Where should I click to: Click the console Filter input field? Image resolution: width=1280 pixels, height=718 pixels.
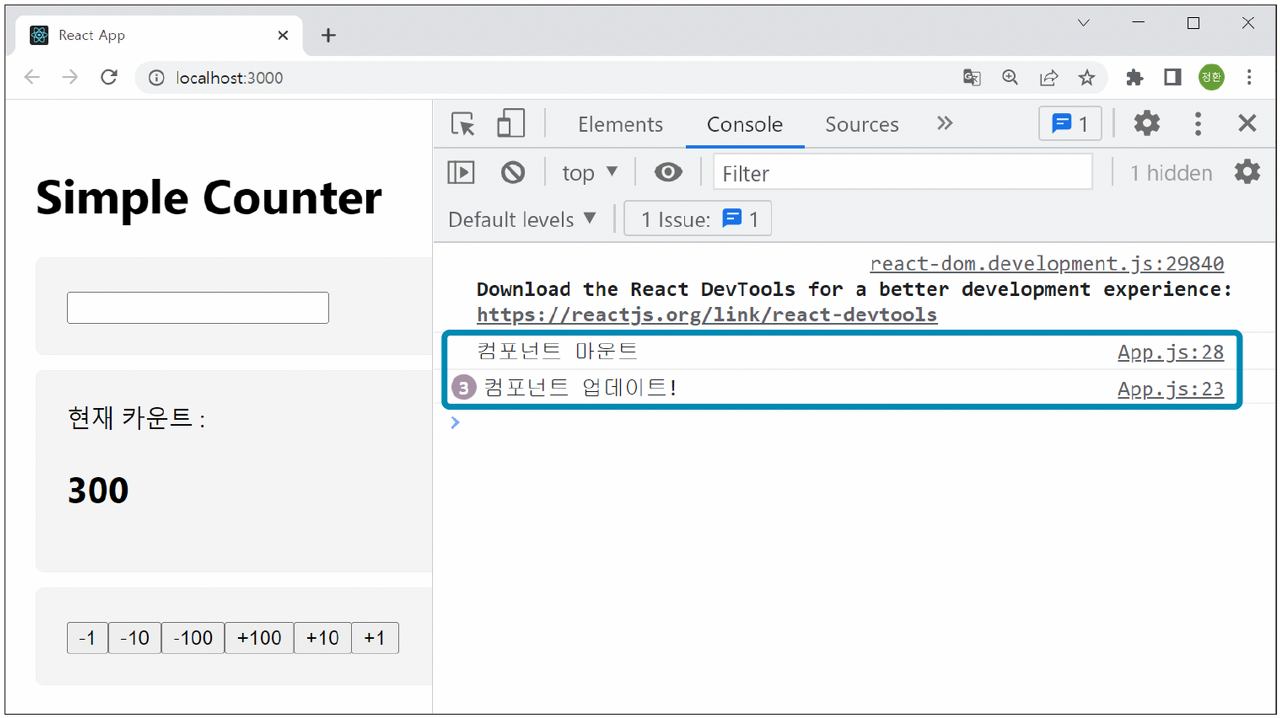click(x=902, y=172)
